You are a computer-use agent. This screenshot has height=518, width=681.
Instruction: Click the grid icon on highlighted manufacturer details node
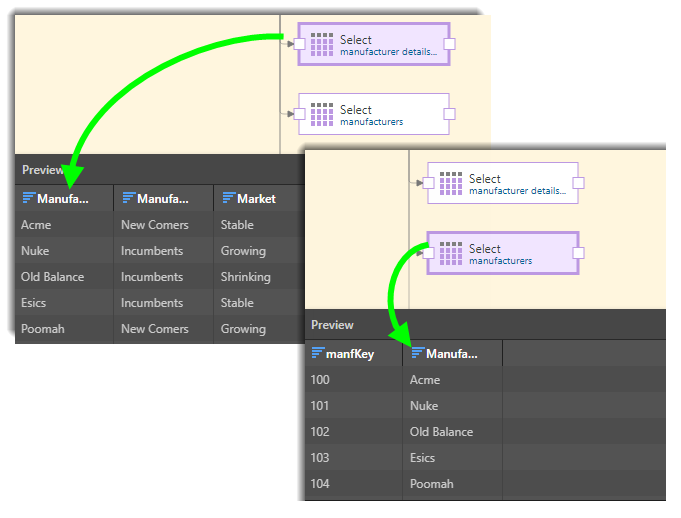pos(322,45)
